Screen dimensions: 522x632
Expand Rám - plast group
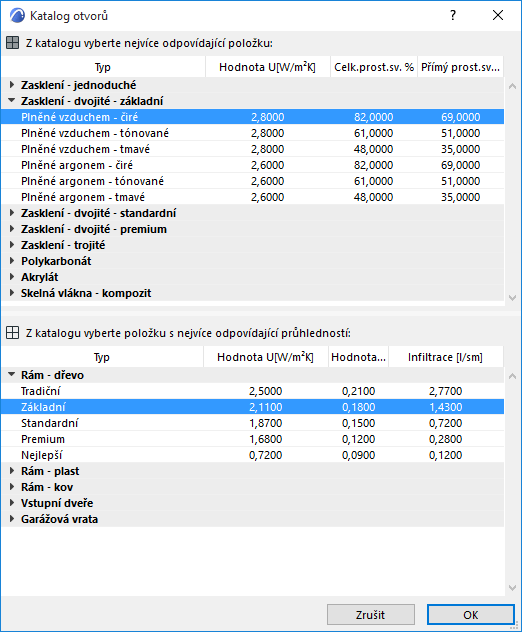click(12, 471)
